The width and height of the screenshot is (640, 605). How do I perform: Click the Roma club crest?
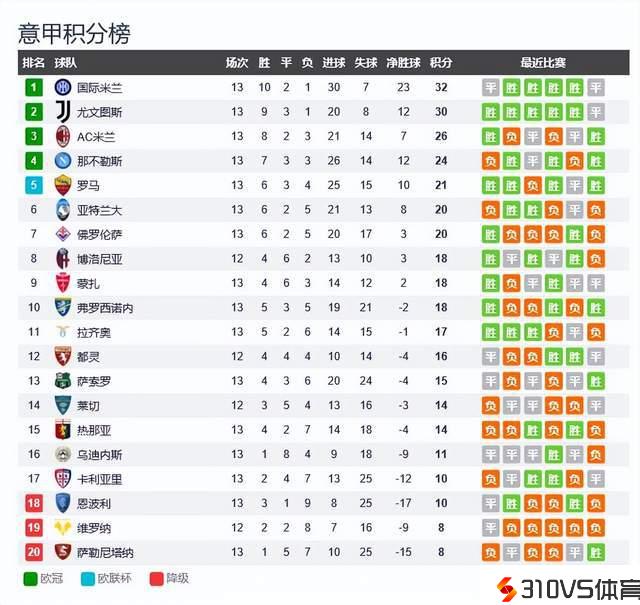pyautogui.click(x=63, y=185)
